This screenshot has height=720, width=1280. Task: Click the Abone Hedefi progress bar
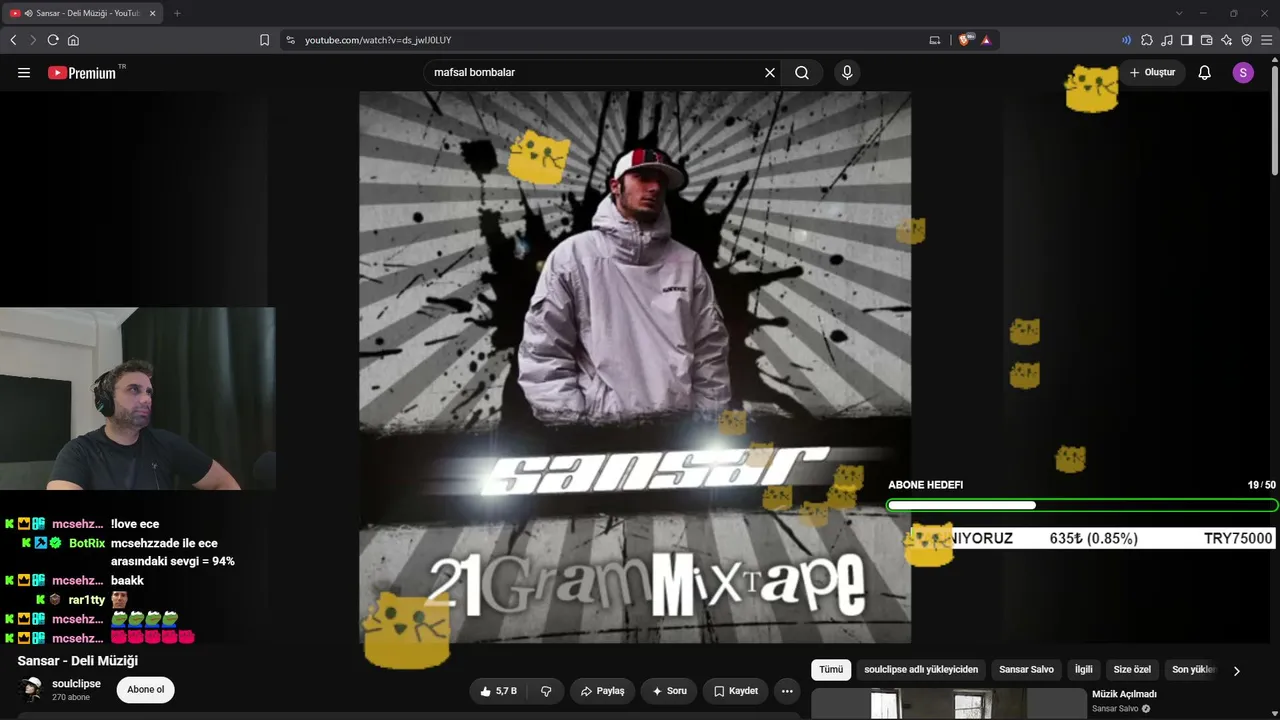click(x=1082, y=506)
